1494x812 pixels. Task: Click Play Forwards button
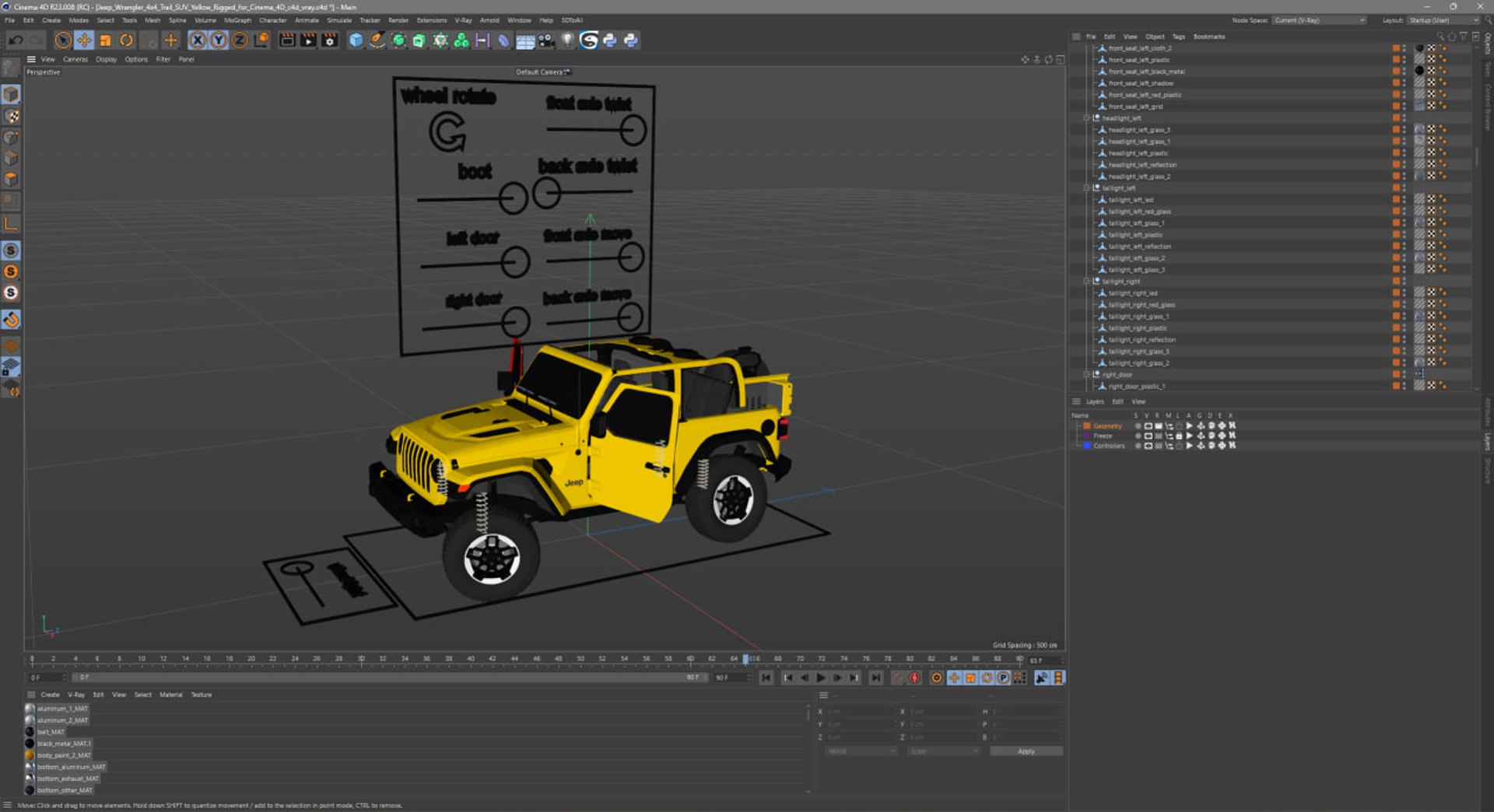(x=821, y=678)
